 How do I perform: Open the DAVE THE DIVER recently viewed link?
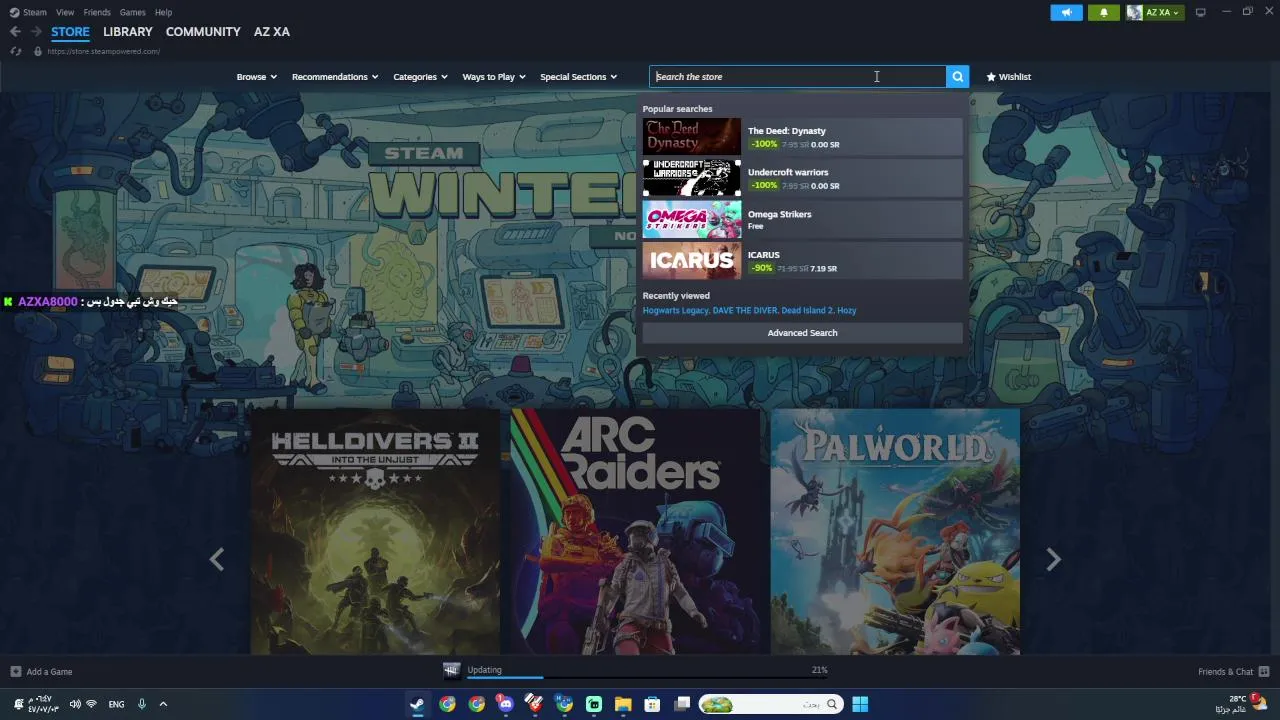click(x=745, y=310)
